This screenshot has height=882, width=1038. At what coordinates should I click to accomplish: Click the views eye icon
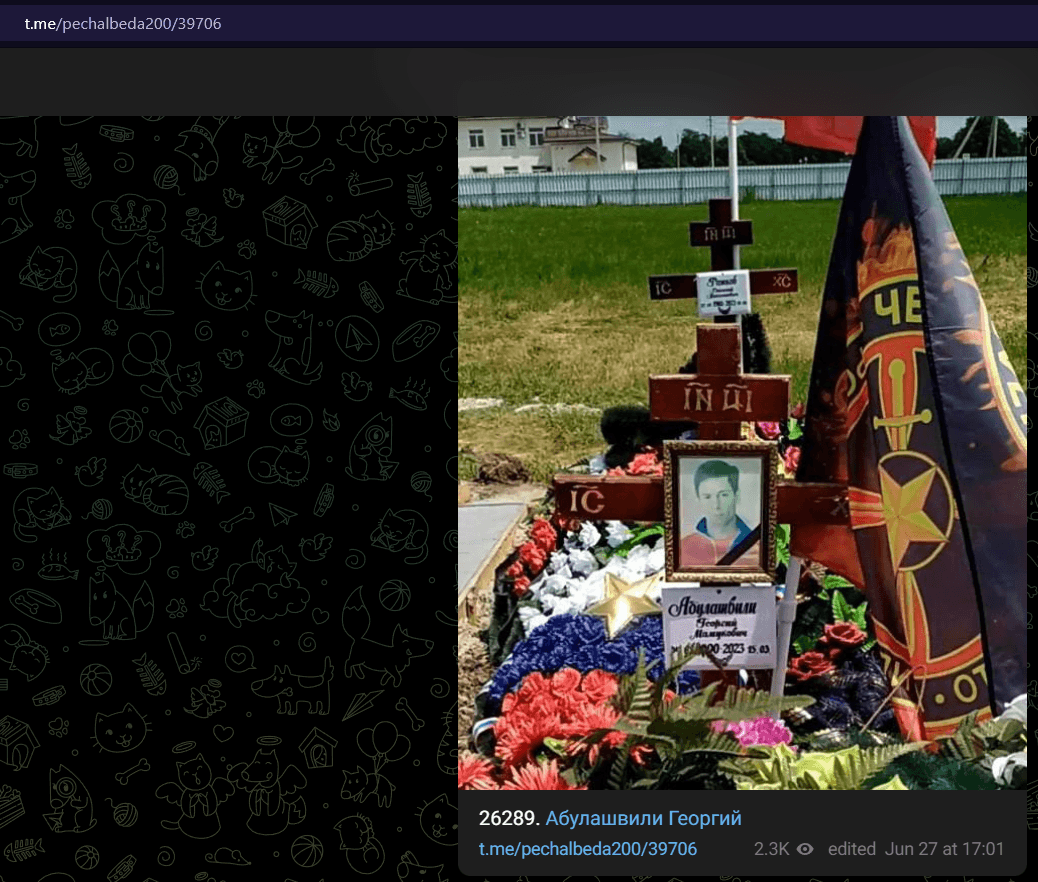805,849
